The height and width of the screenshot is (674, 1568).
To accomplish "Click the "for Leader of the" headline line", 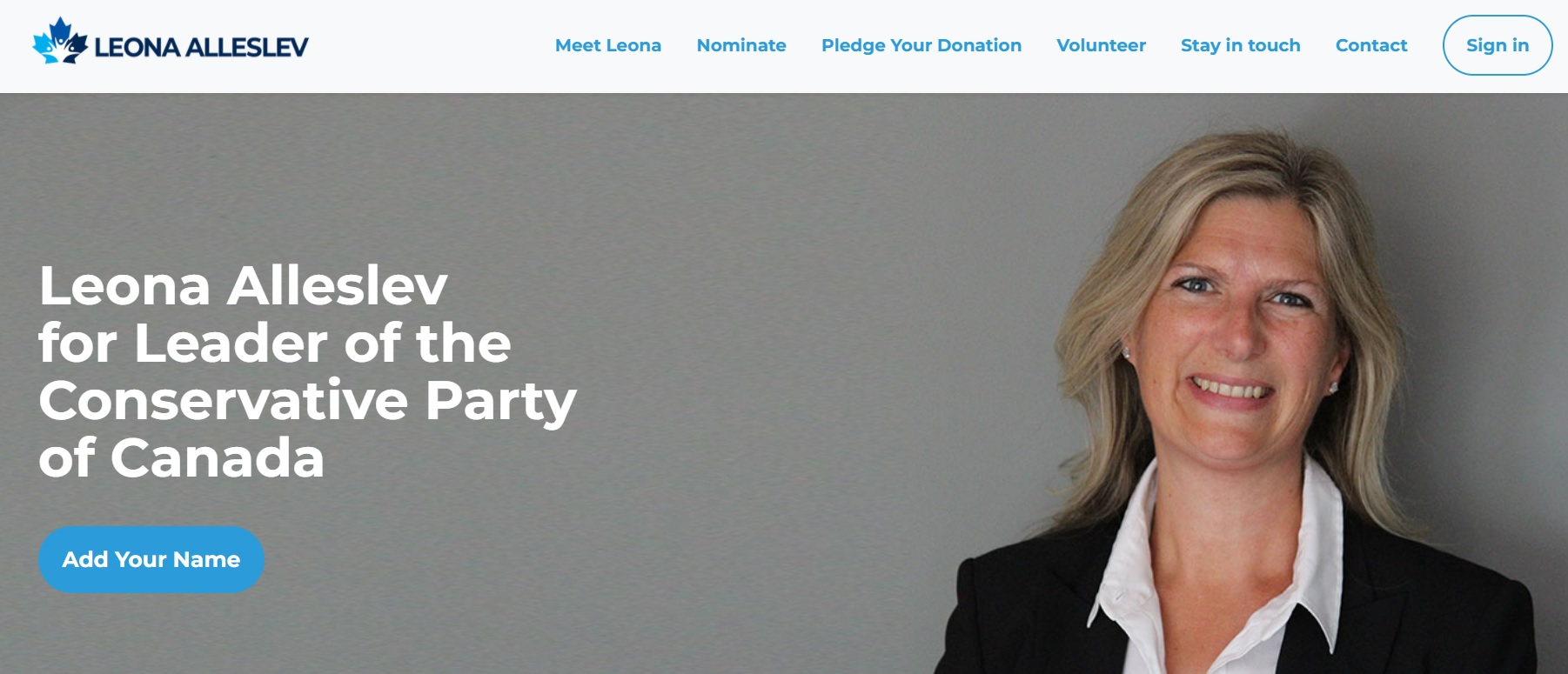I will click(275, 343).
